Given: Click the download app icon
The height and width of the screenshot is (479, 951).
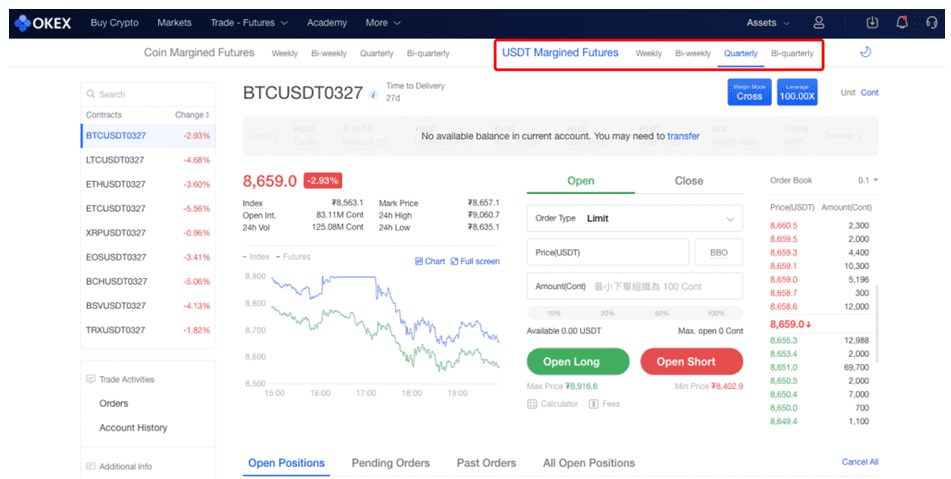Looking at the screenshot, I should click(x=872, y=23).
